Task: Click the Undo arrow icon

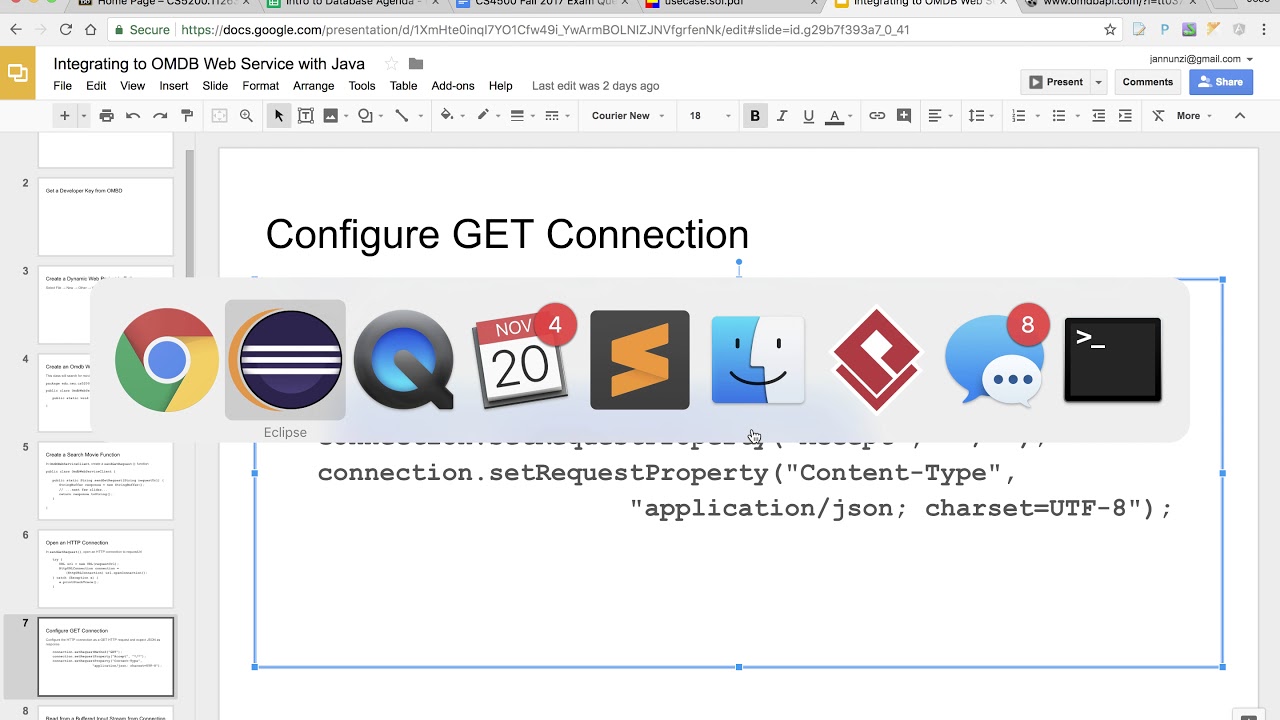Action: click(133, 116)
